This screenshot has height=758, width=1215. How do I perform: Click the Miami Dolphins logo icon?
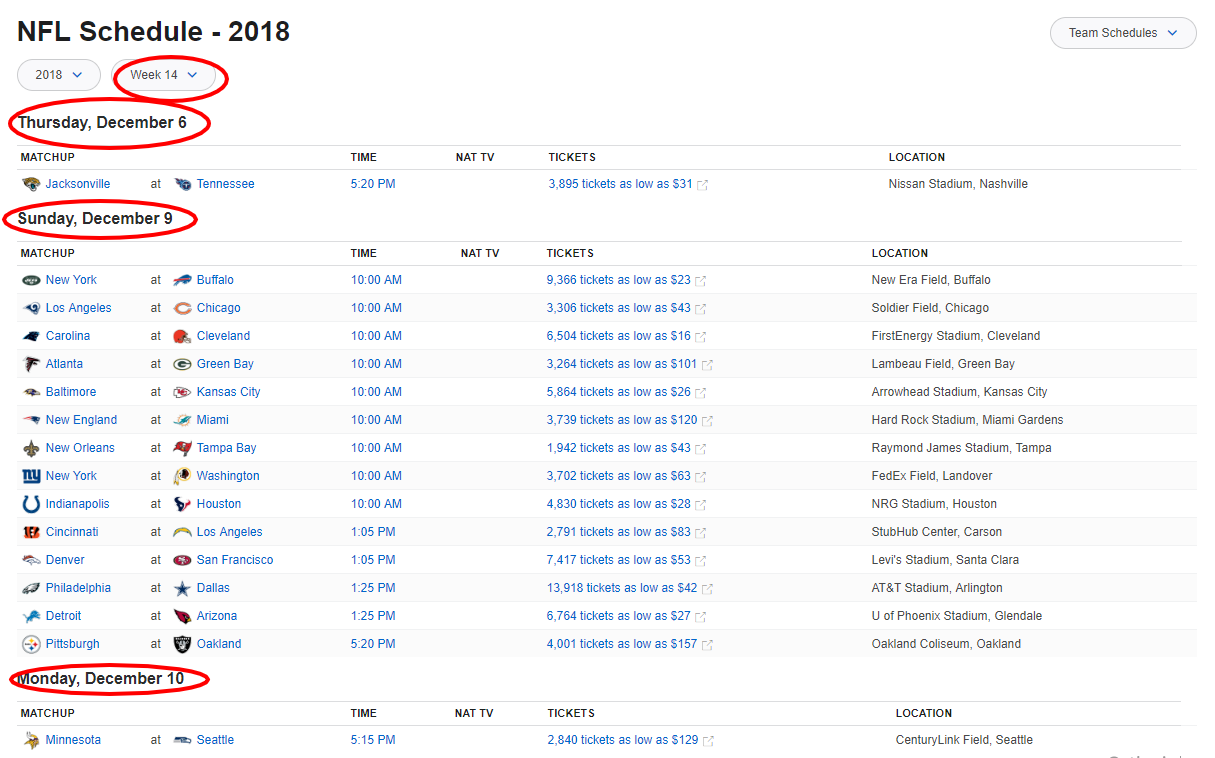(182, 420)
